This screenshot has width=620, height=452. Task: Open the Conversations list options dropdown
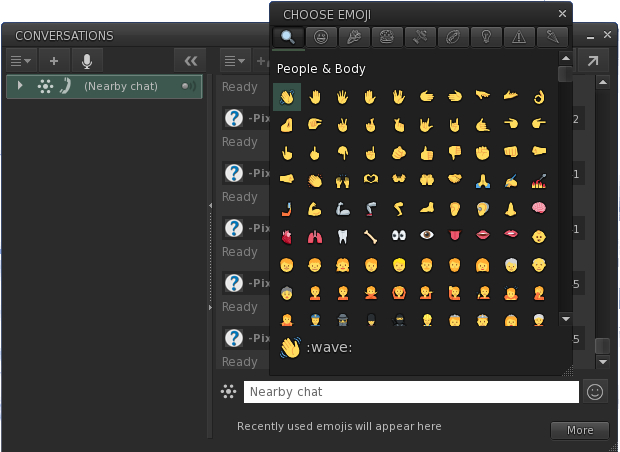(20, 61)
